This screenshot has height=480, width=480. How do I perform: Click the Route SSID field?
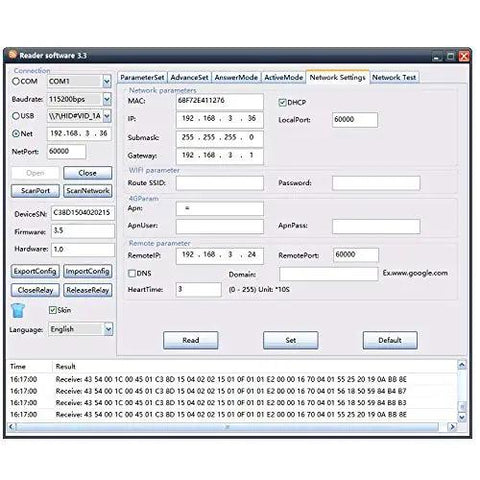pyautogui.click(x=220, y=183)
